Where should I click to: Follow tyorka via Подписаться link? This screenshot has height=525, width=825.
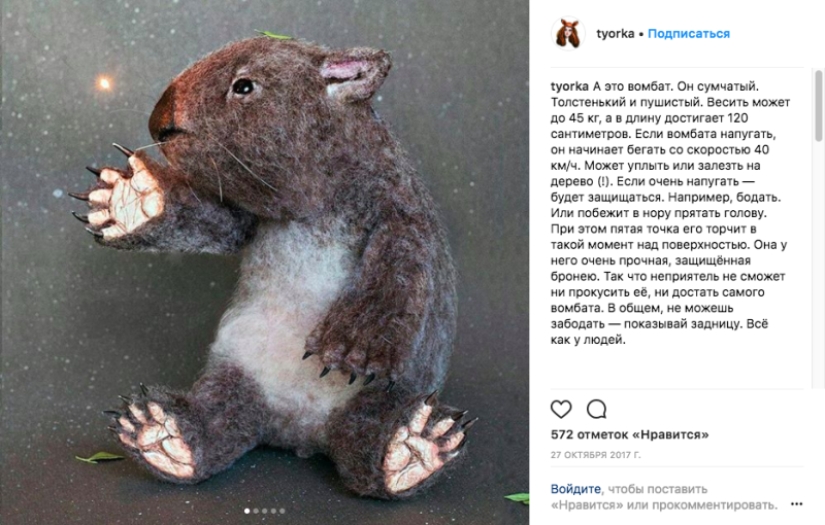tap(689, 34)
